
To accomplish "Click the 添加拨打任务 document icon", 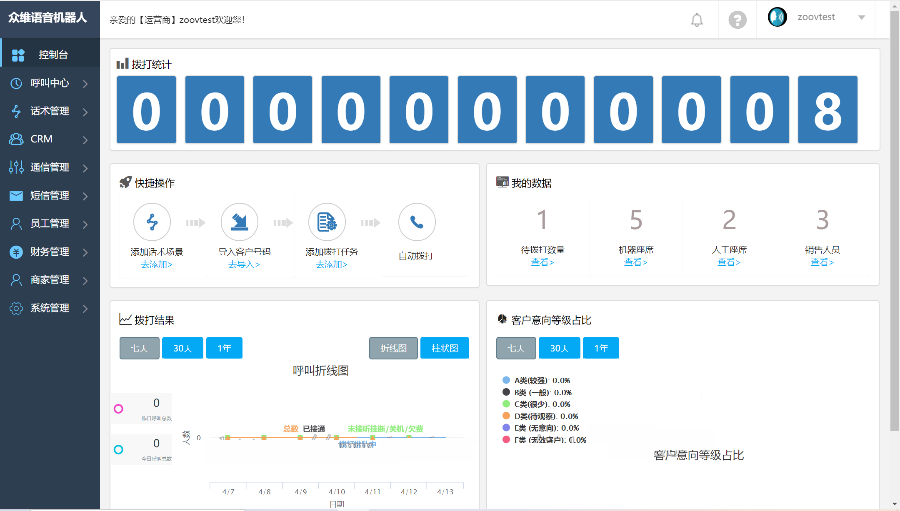I will (x=327, y=221).
